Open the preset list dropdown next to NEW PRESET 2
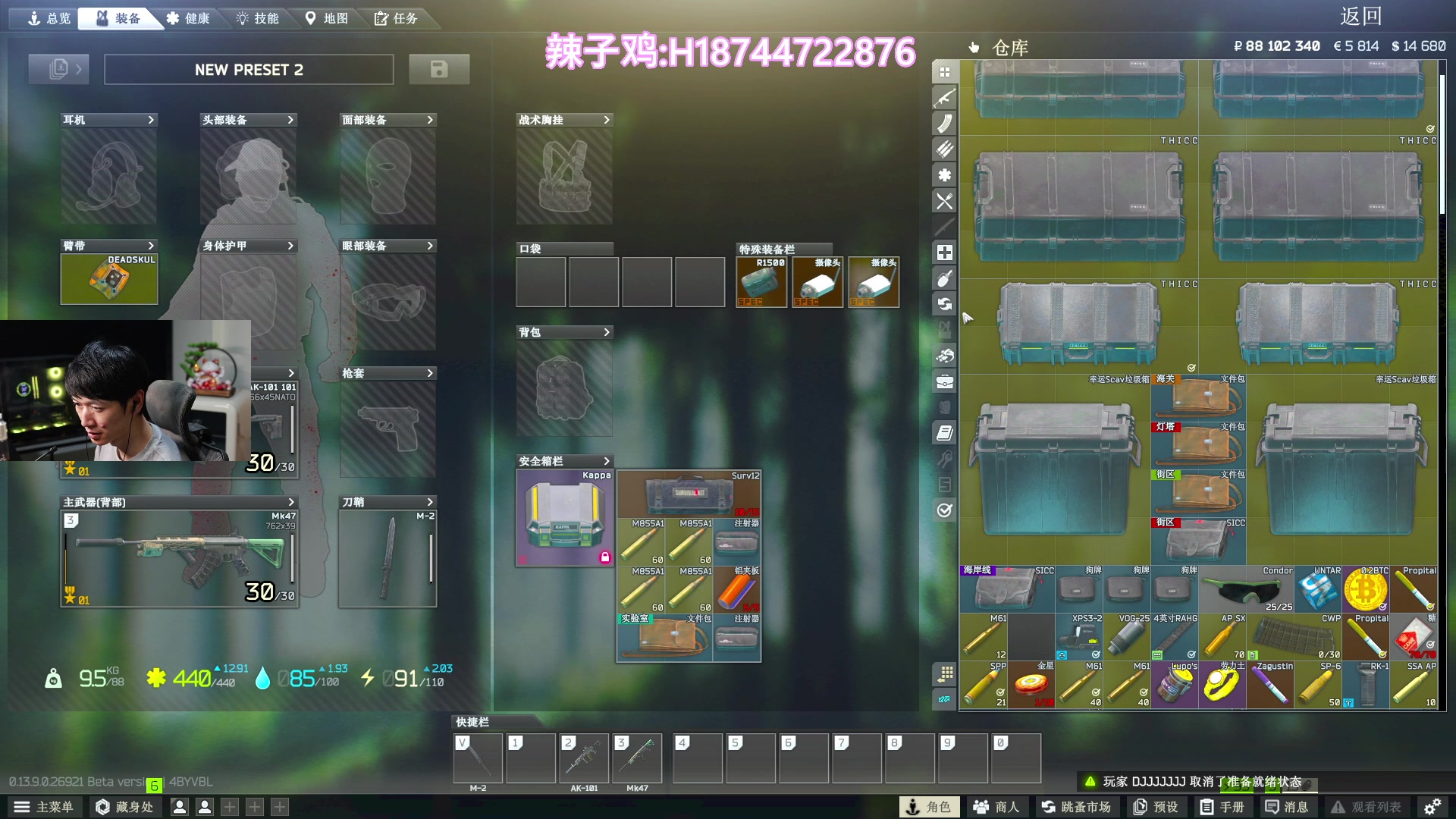1456x819 pixels. pos(58,69)
